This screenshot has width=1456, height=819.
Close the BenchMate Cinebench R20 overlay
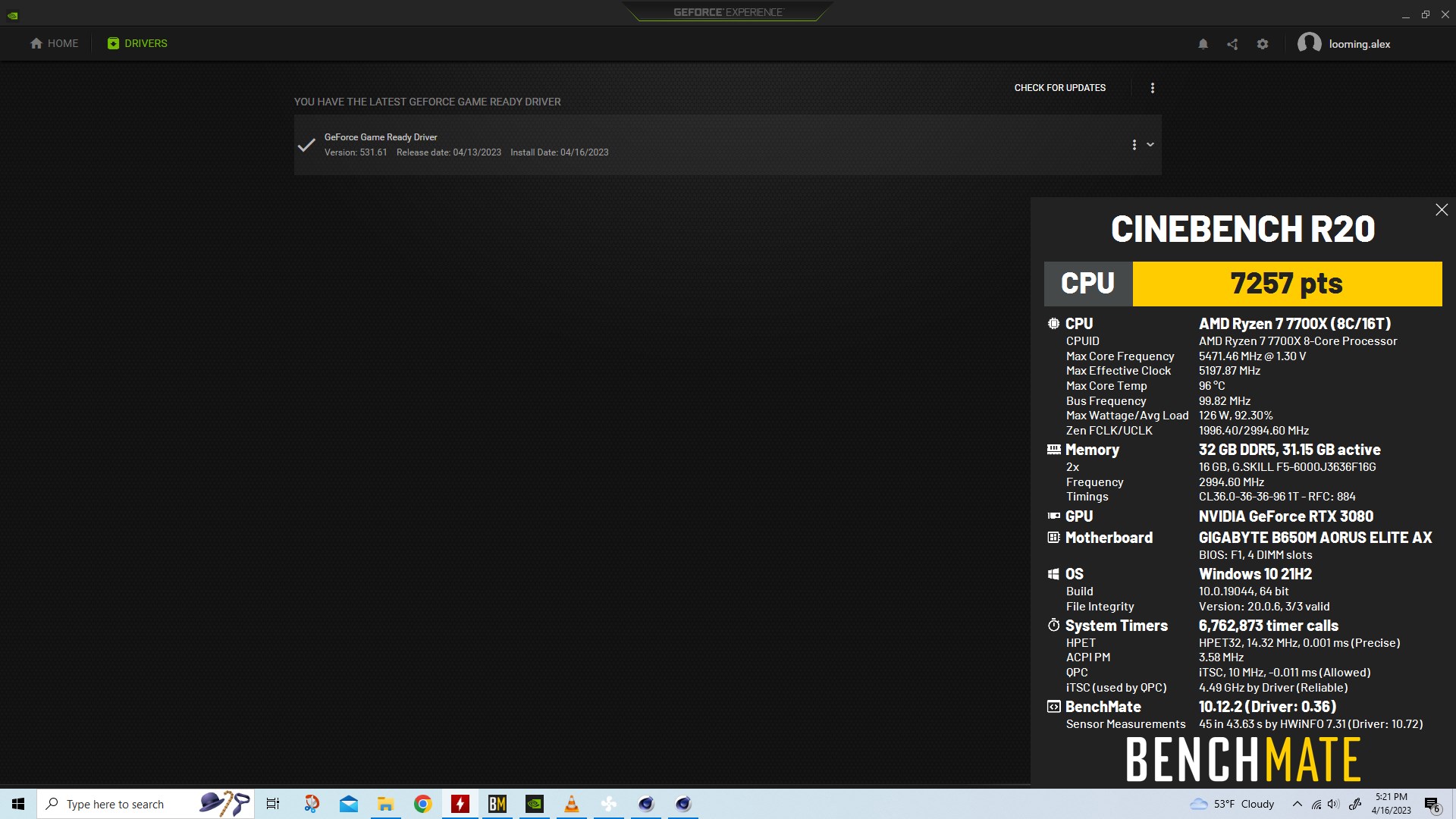pos(1442,210)
